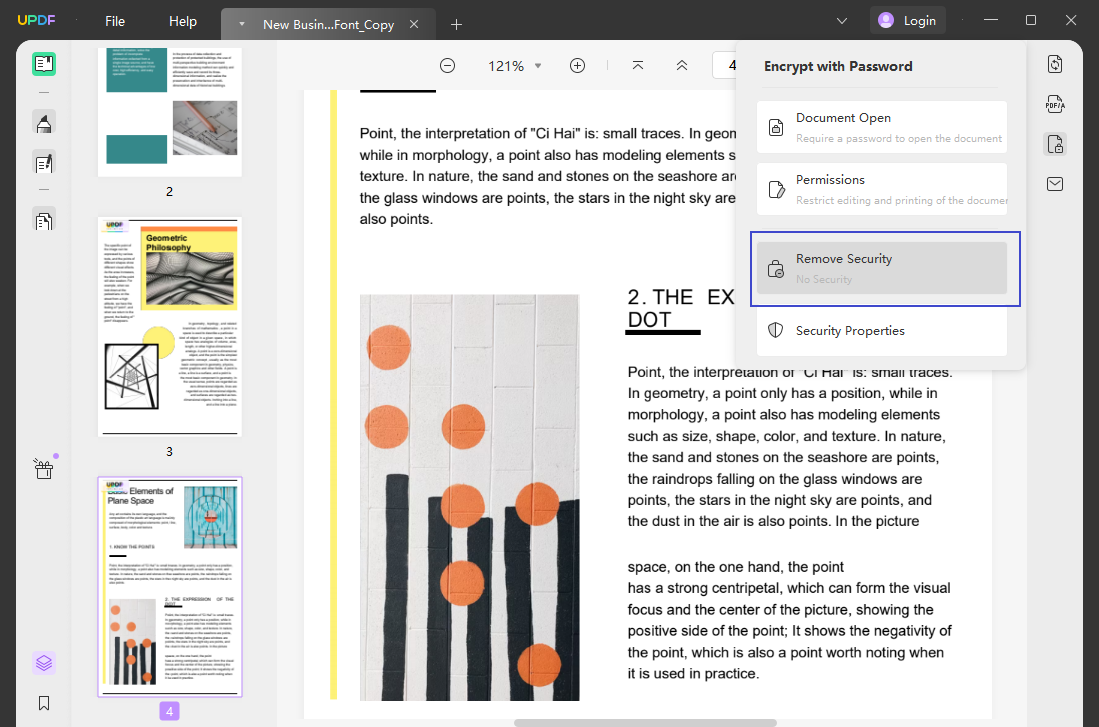
Task: Select the Edit PDF tool
Action: pyautogui.click(x=43, y=162)
